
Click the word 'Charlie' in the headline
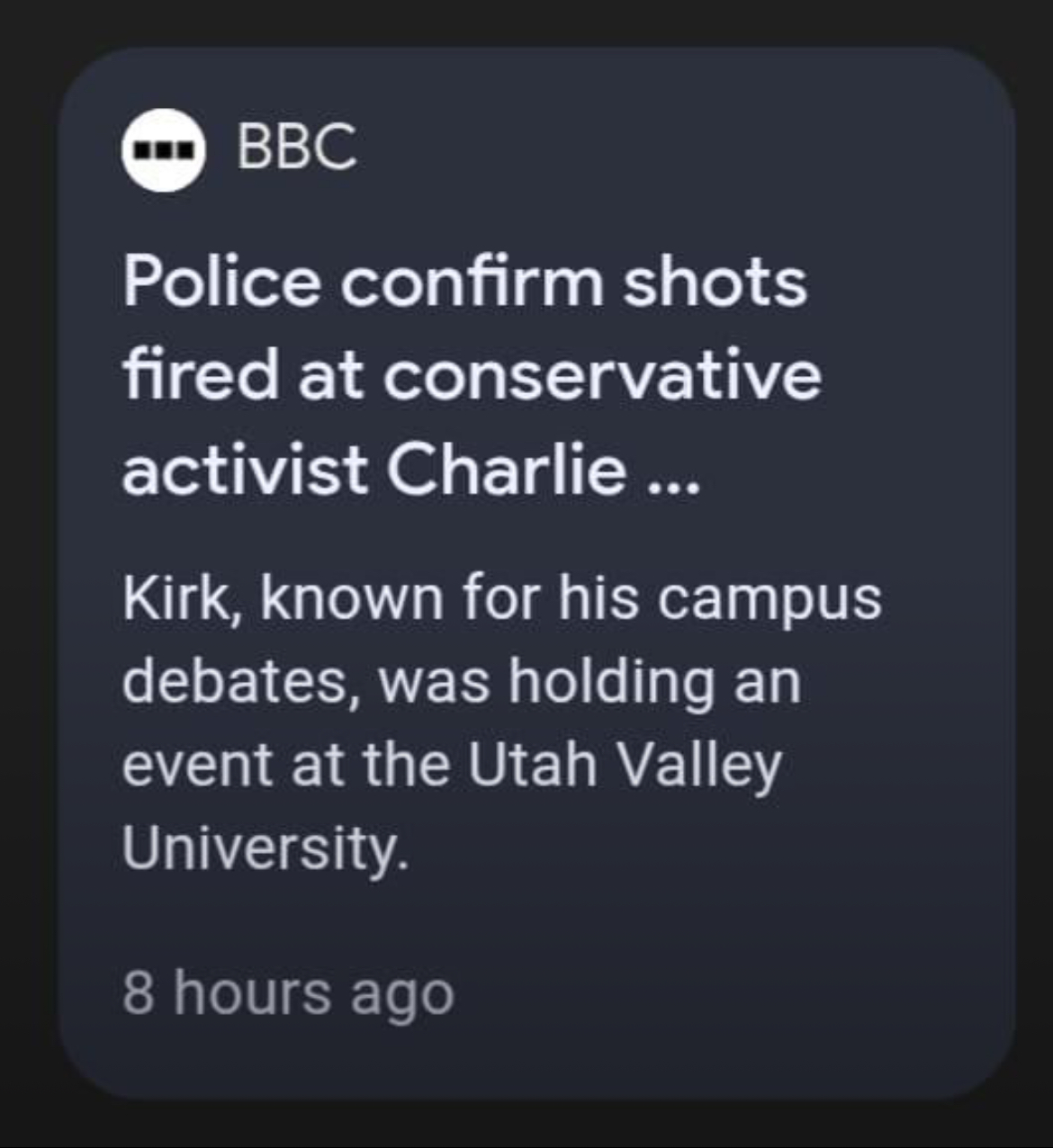pyautogui.click(x=508, y=469)
